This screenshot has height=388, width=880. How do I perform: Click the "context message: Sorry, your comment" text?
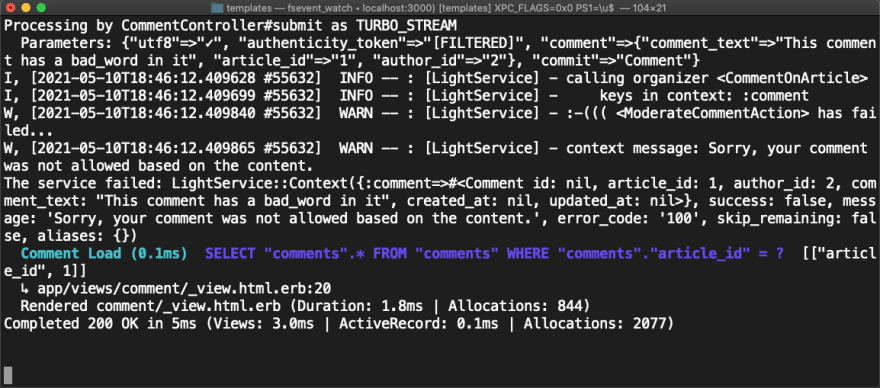(717, 148)
